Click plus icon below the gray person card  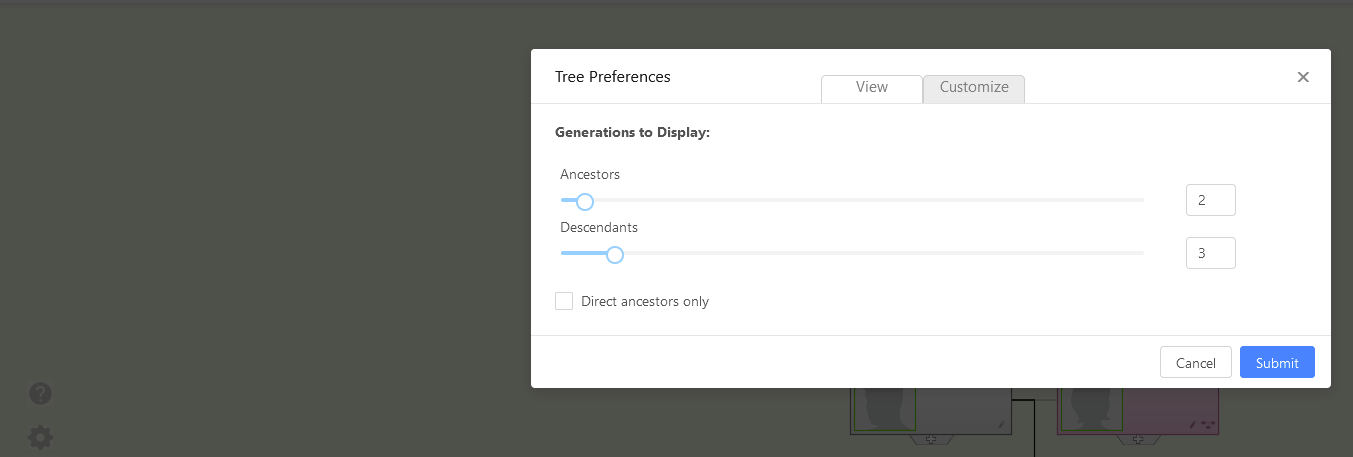coord(931,439)
